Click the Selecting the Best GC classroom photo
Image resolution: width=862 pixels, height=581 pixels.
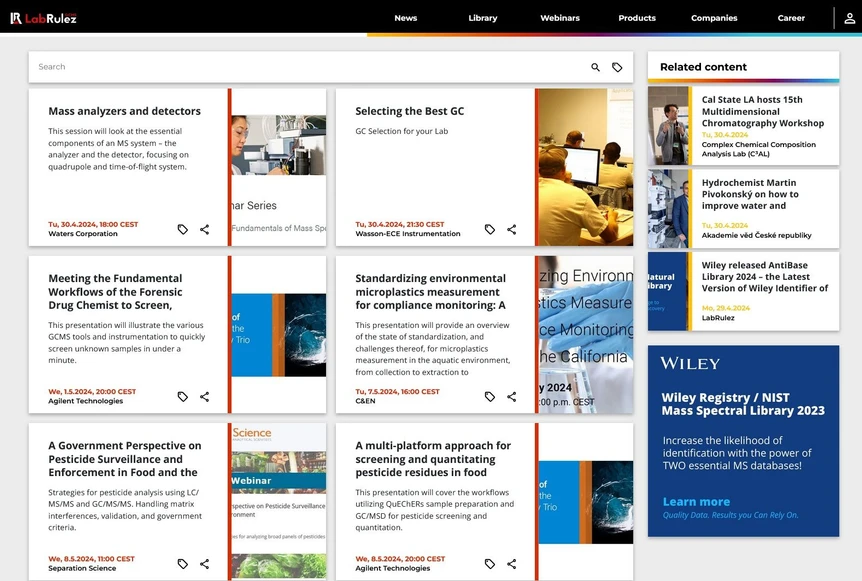585,167
